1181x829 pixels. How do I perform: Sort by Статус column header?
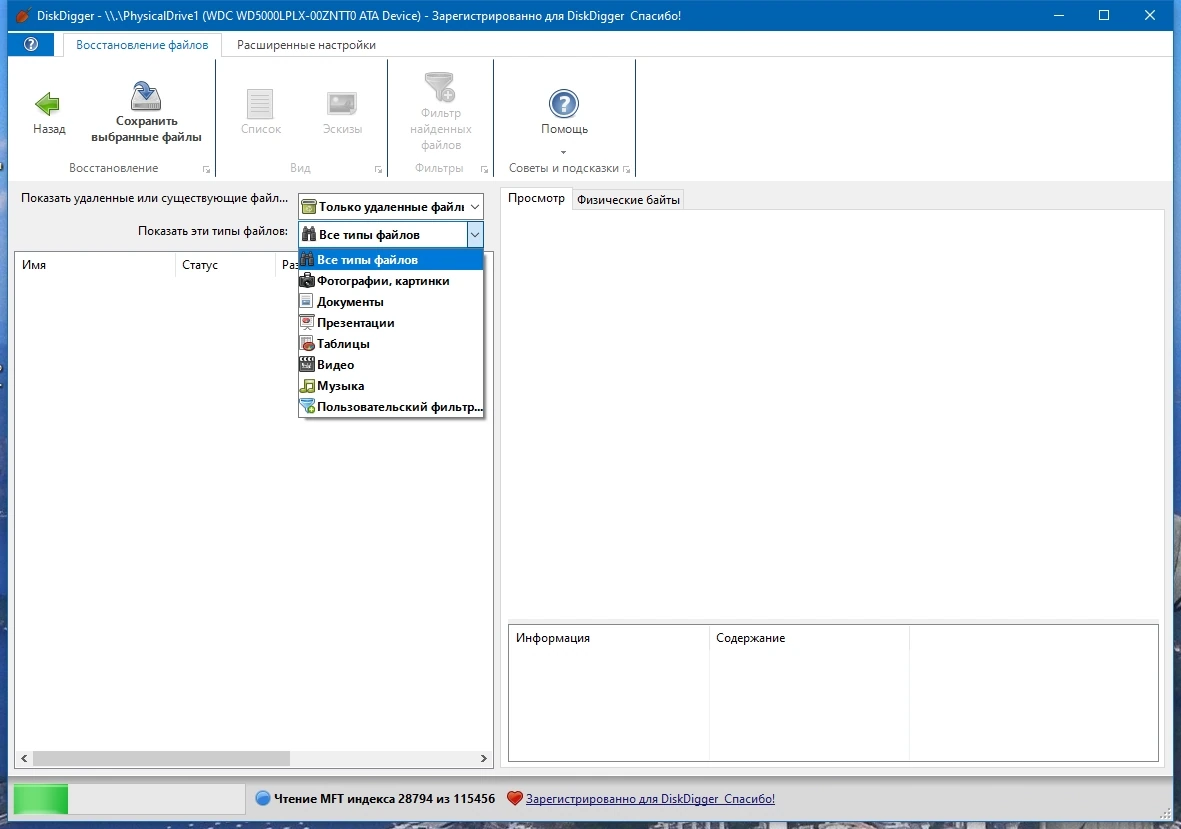coord(225,265)
